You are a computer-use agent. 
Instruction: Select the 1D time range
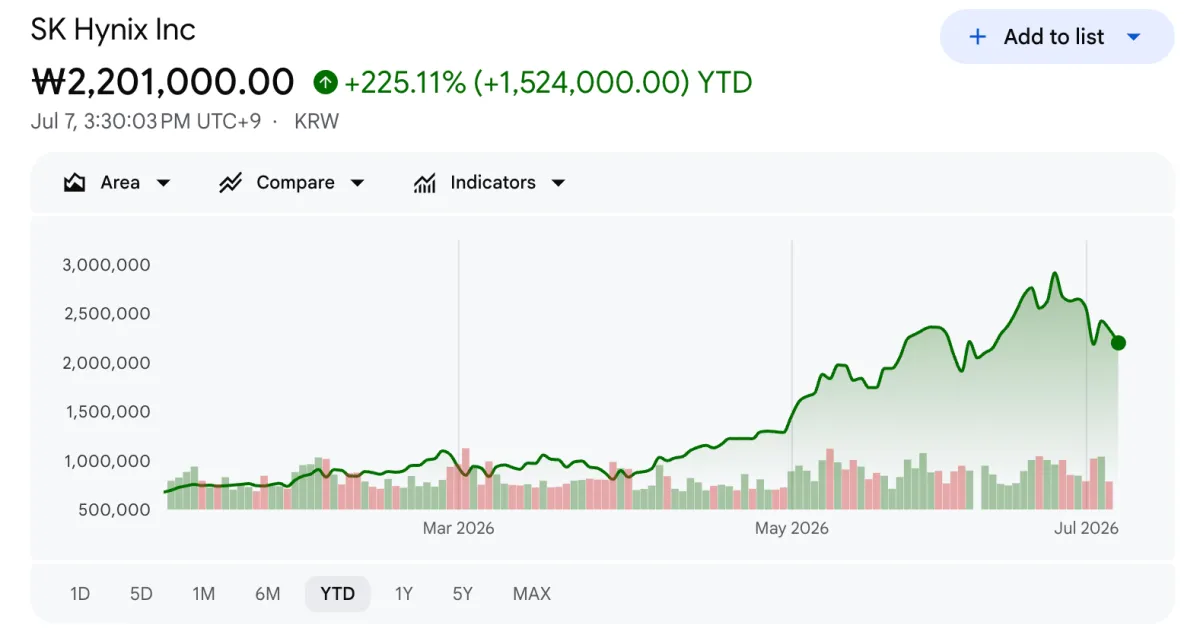click(x=80, y=594)
